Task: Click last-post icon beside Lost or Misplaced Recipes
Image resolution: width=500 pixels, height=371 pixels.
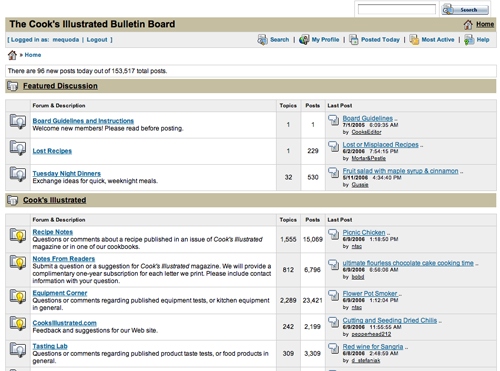Action: 333,146
